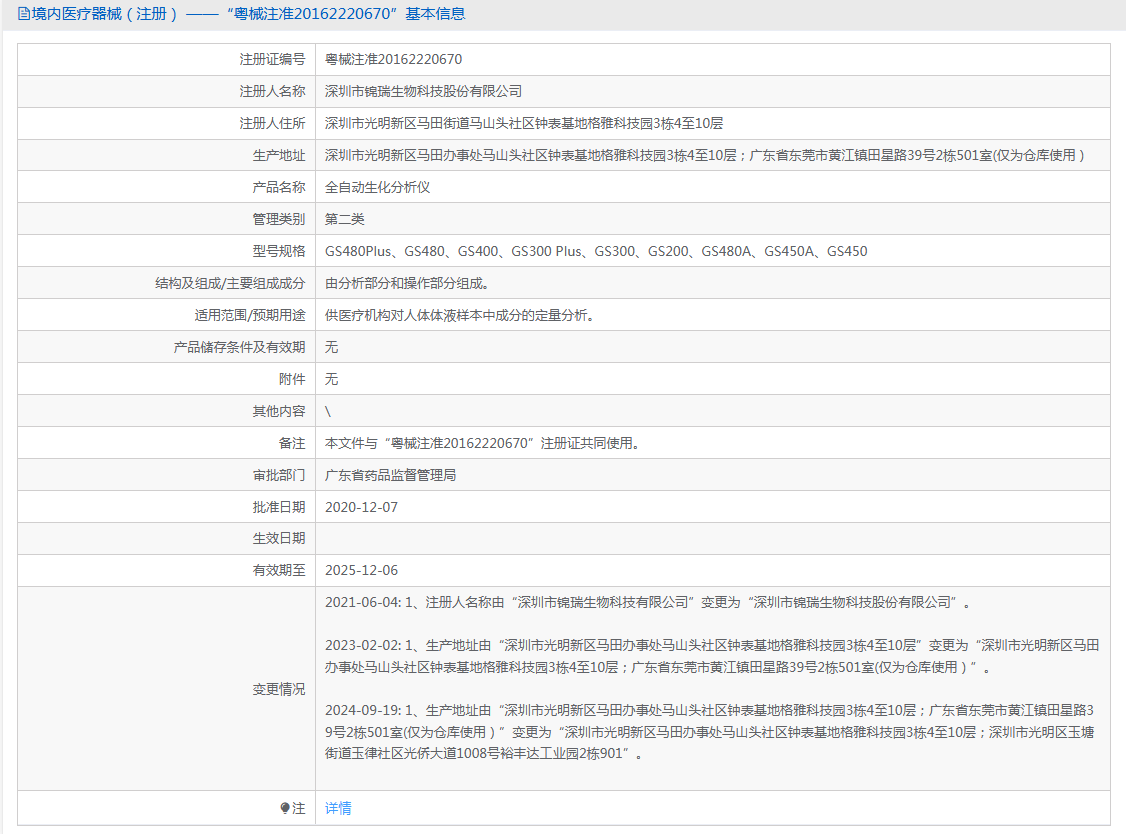Viewport: 1126px width, 834px height.
Task: Click the 适用范围/预期用途 label
Action: [x=250, y=315]
